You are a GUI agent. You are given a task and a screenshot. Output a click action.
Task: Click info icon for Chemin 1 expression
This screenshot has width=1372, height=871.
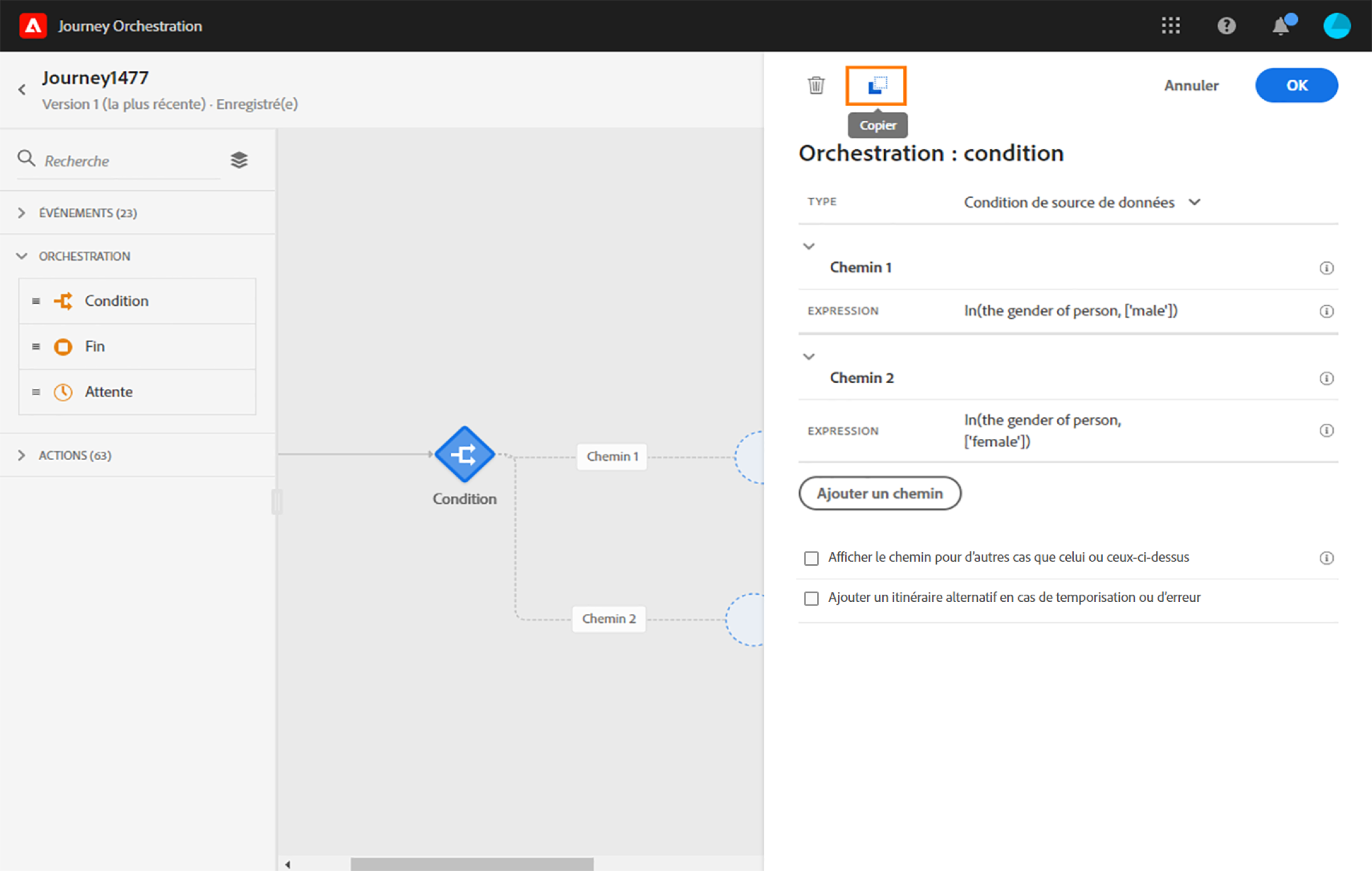tap(1326, 311)
